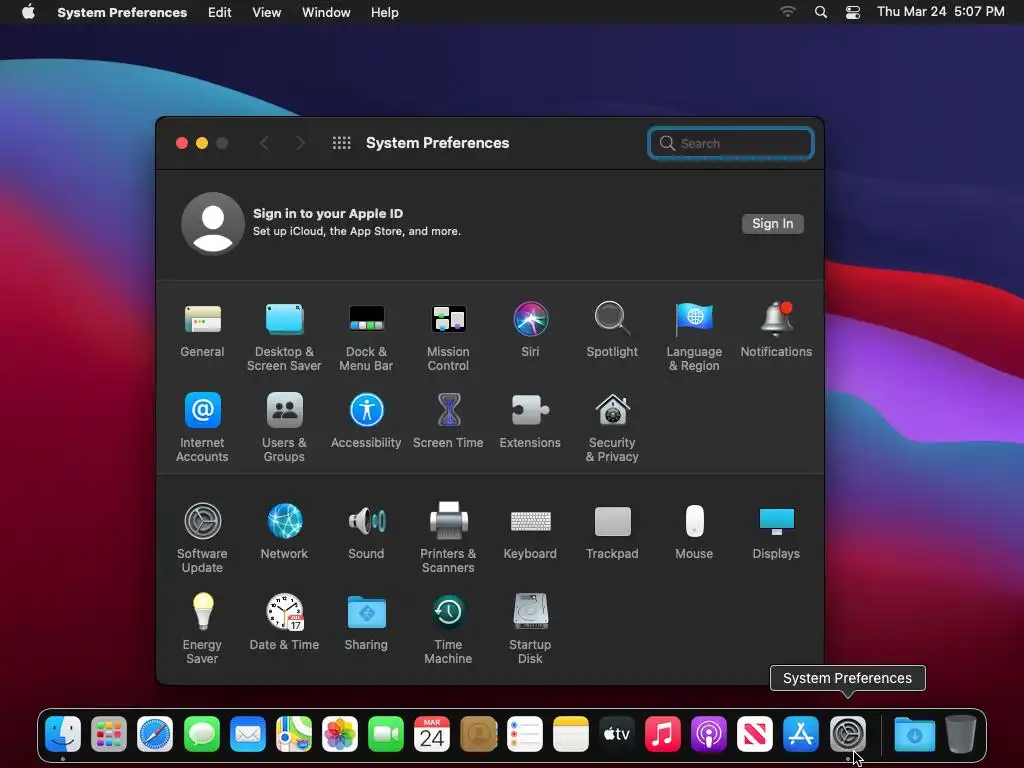1024x768 pixels.
Task: Open Finder from the Dock
Action: pos(63,734)
